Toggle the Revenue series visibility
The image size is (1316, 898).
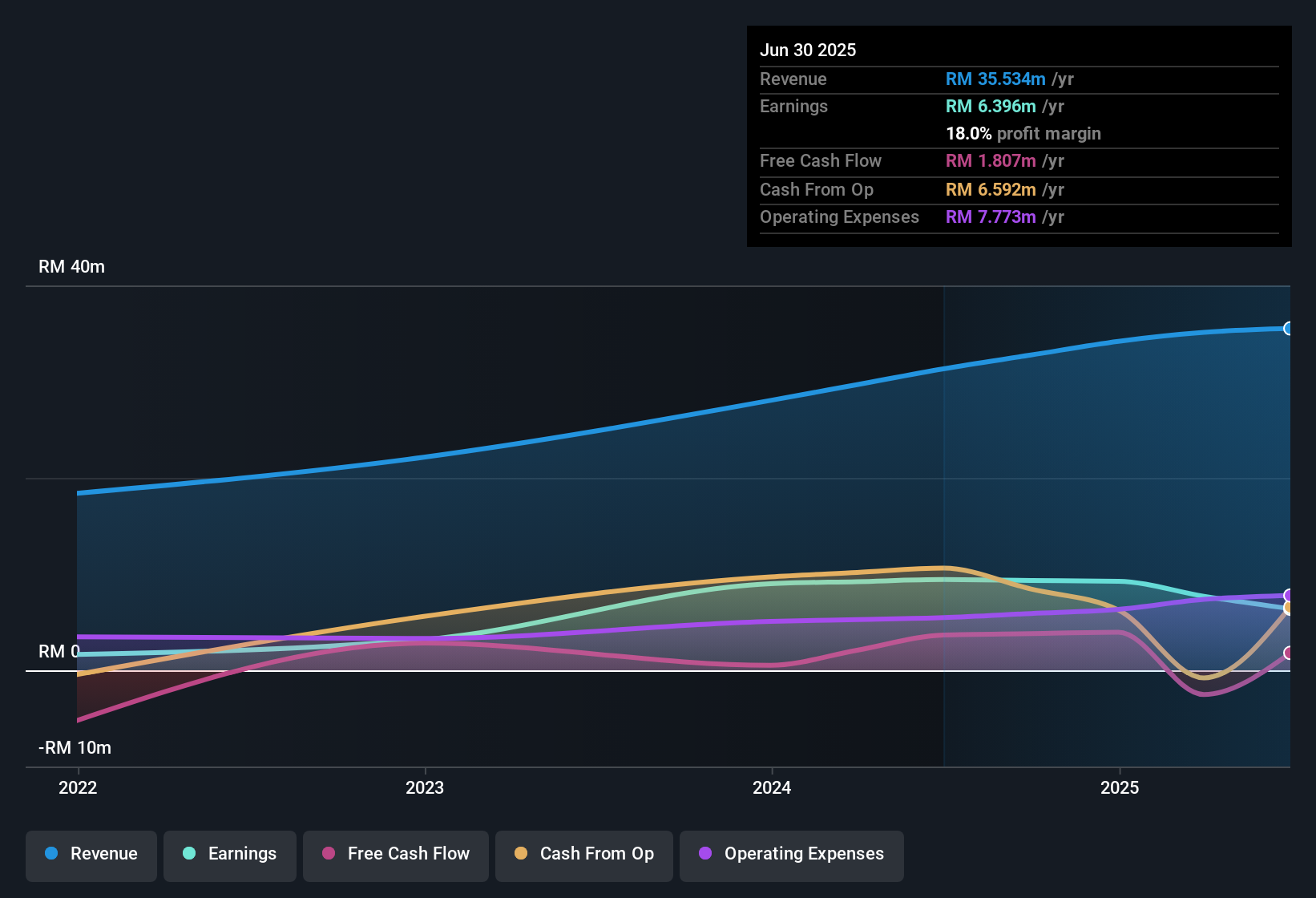(x=91, y=856)
